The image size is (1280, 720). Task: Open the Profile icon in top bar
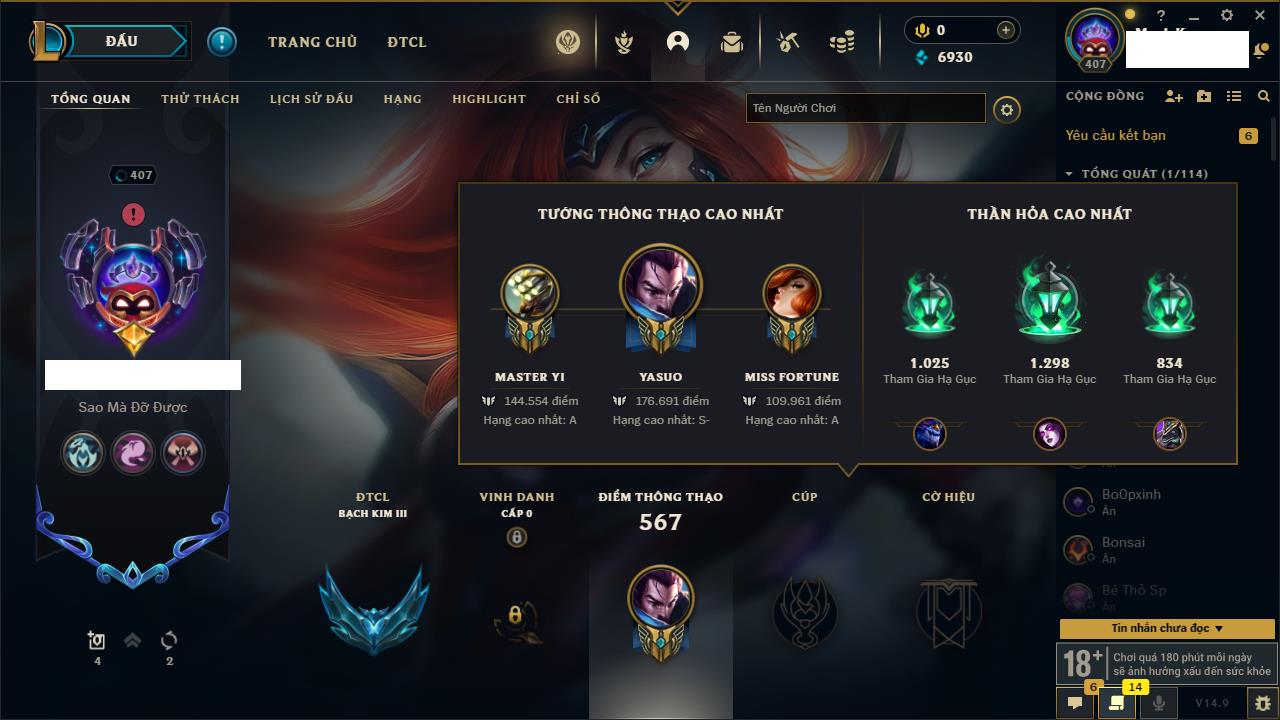(x=678, y=42)
